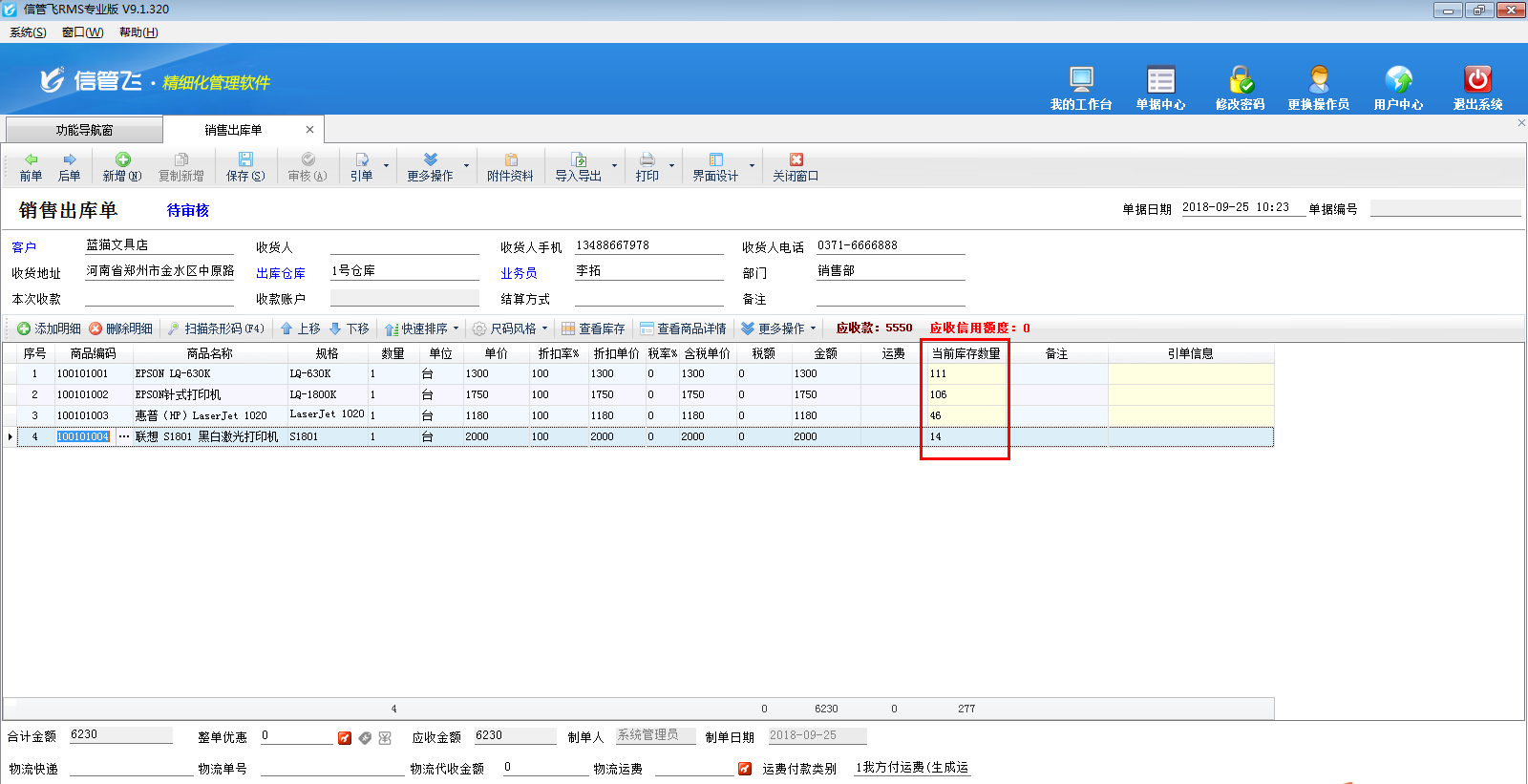1528x784 pixels.
Task: Close the 销售出库单 tab
Action: (x=309, y=130)
